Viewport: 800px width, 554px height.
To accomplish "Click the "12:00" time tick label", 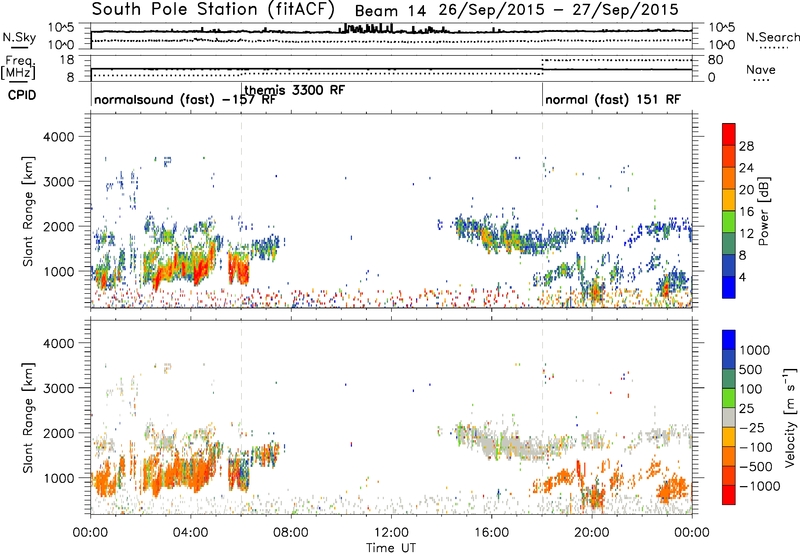I will (x=391, y=533).
